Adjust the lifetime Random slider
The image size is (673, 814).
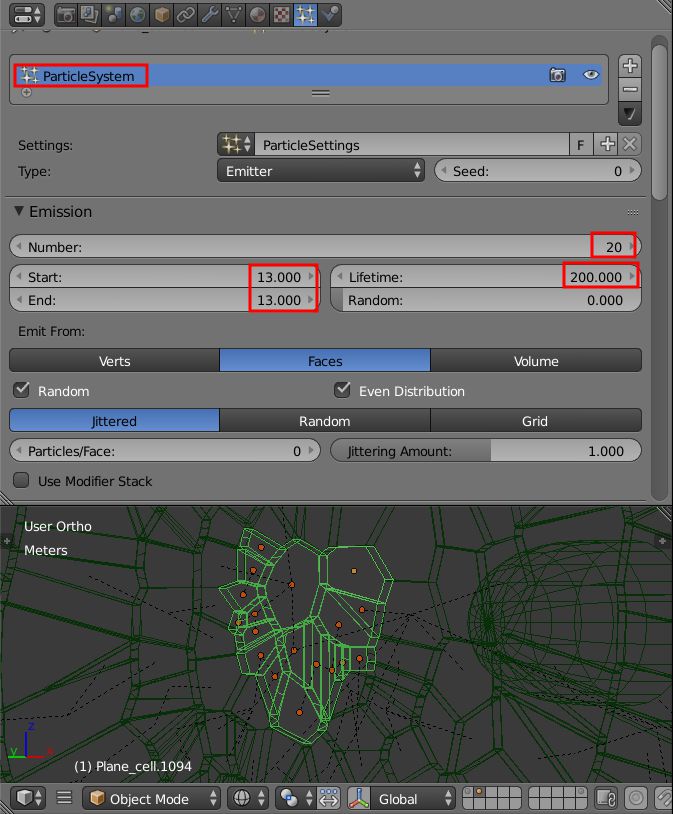click(486, 300)
